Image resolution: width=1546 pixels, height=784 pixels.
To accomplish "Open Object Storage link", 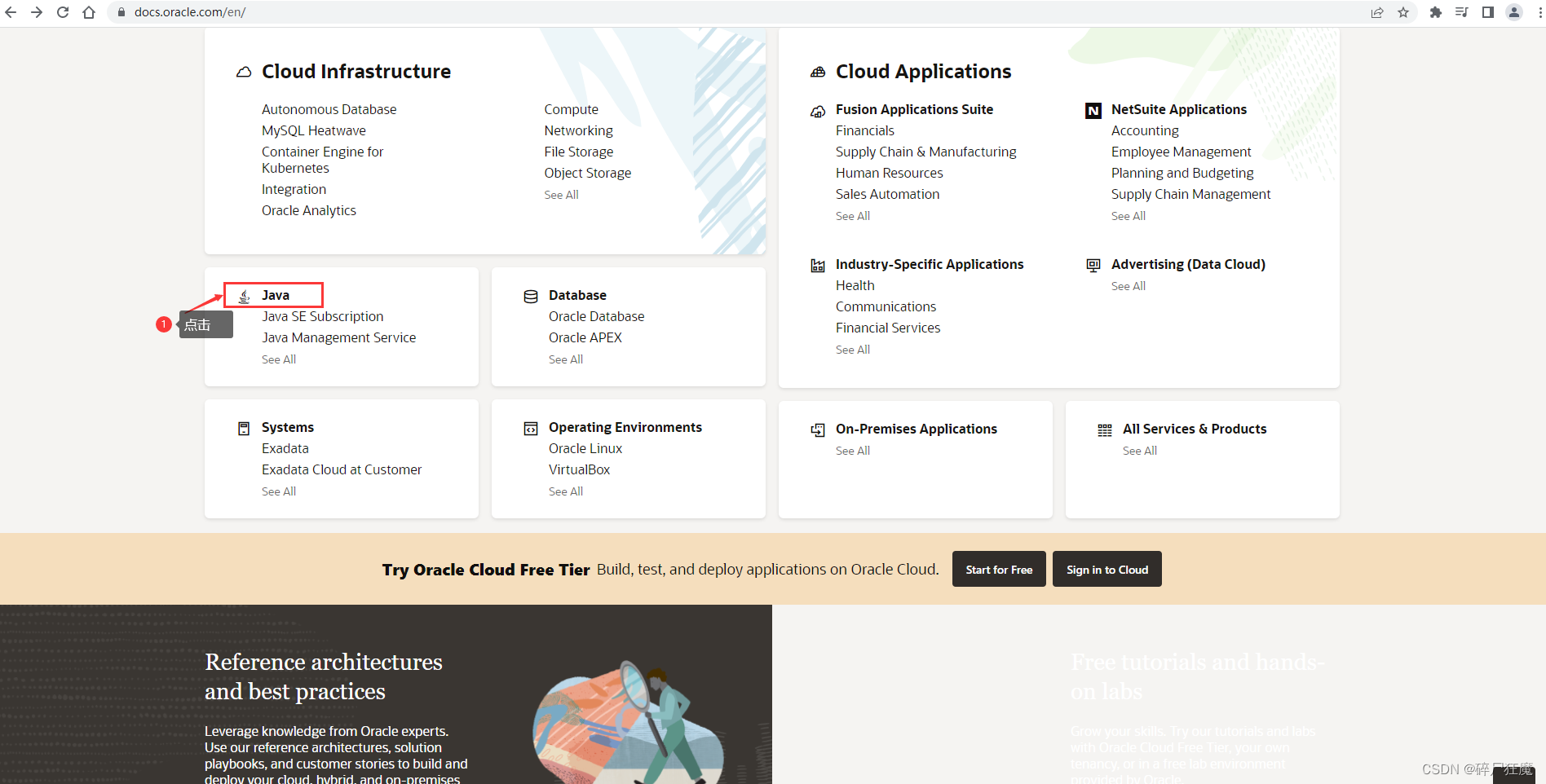I will tap(588, 173).
